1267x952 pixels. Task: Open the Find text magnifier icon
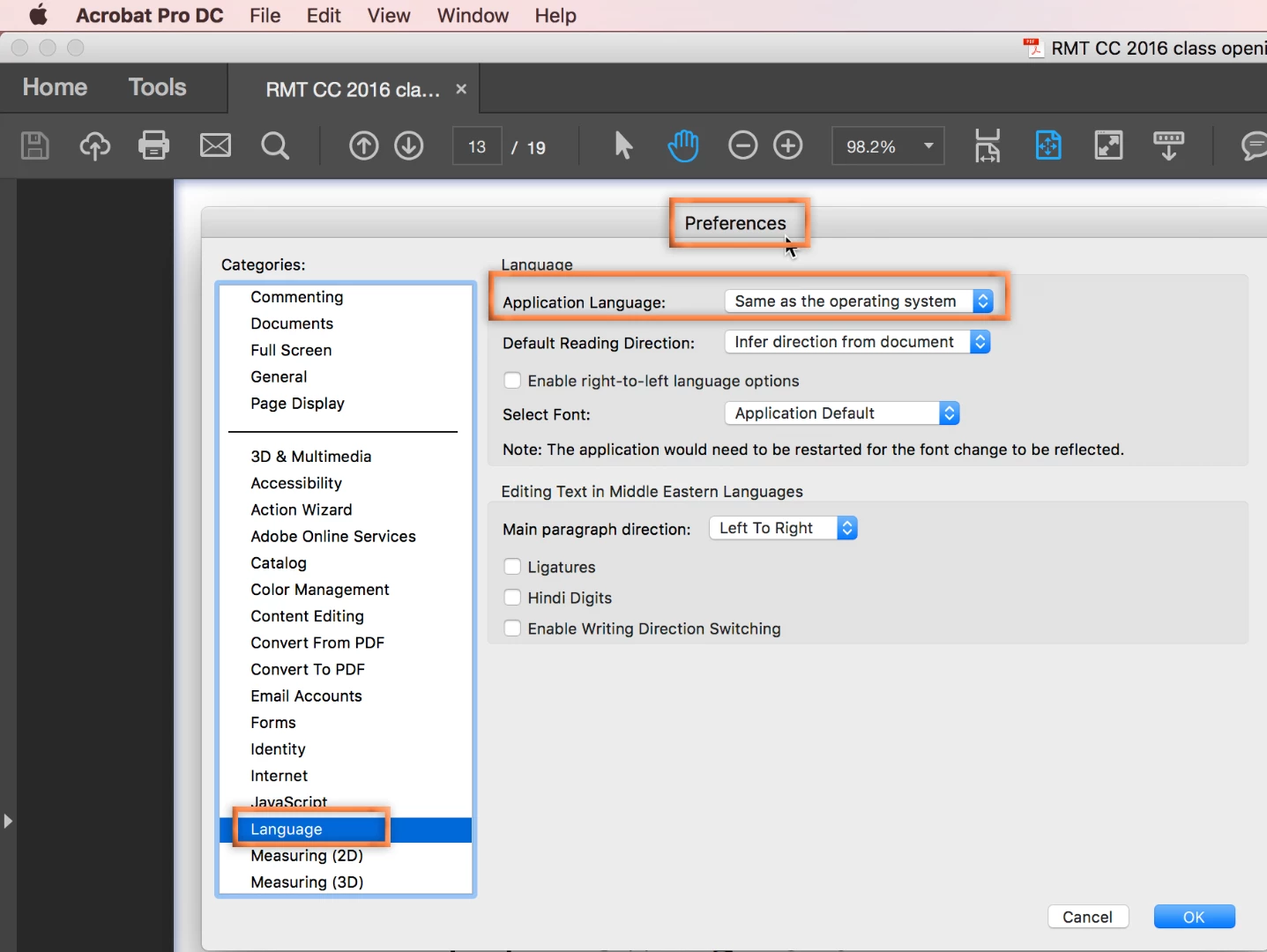click(x=275, y=145)
